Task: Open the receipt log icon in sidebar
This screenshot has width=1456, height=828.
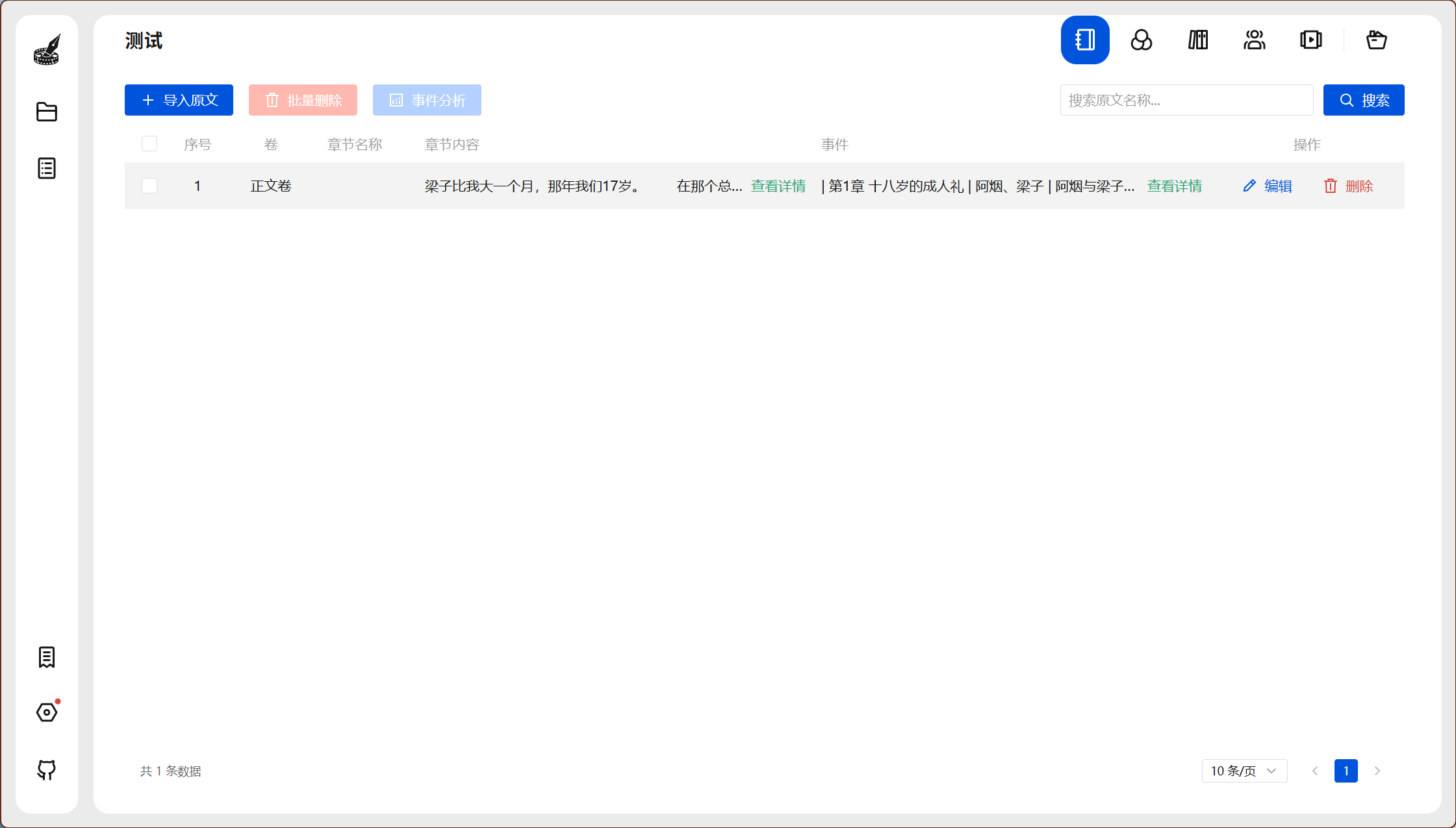Action: 47,657
